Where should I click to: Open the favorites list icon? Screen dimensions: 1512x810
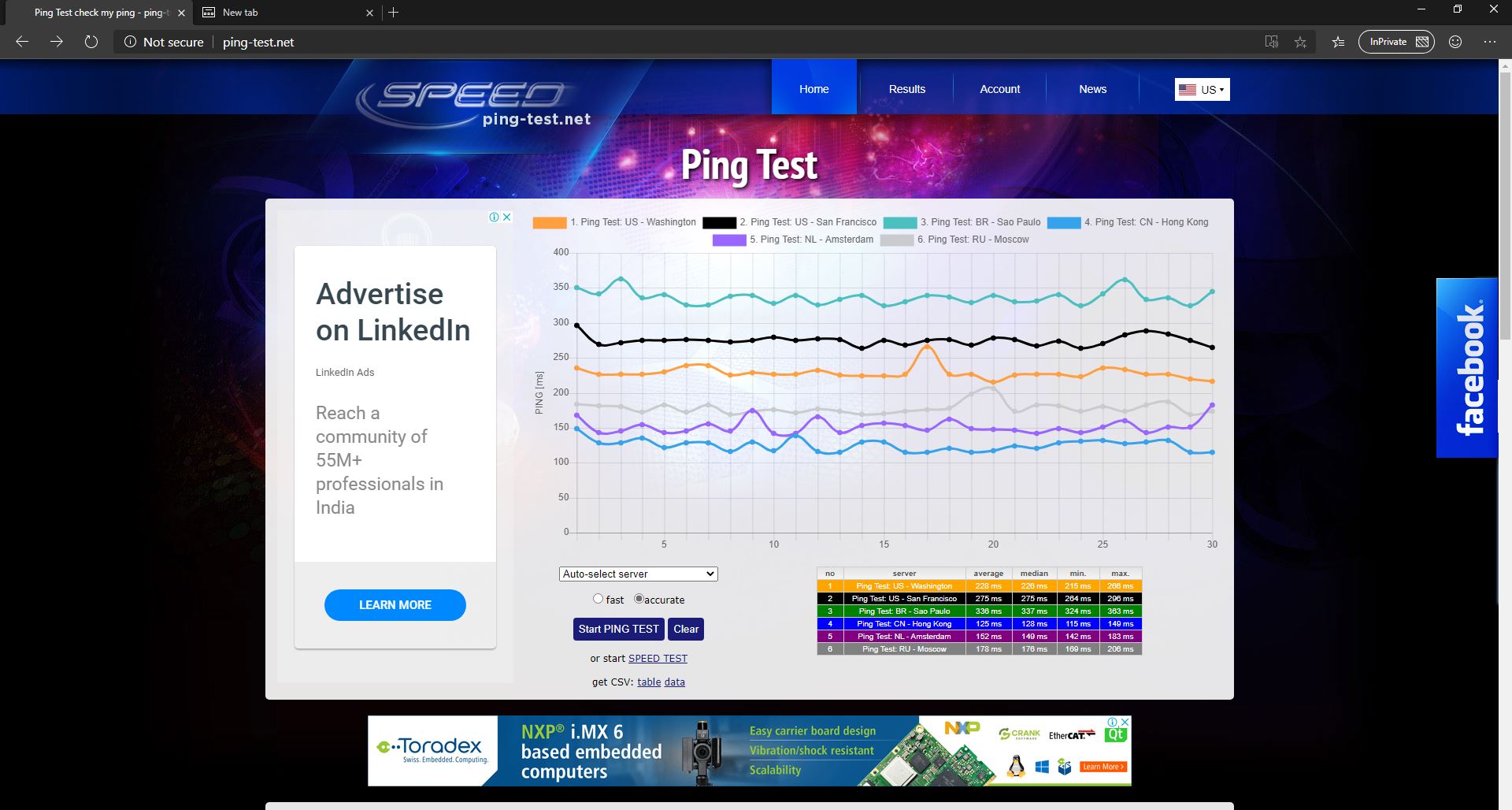[1338, 42]
